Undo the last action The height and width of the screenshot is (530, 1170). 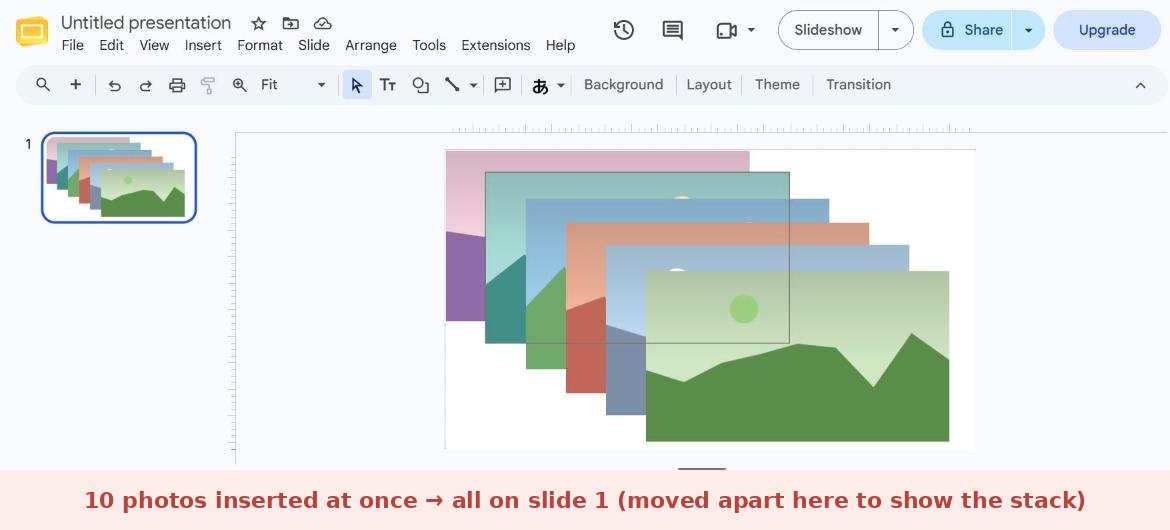pyautogui.click(x=114, y=85)
